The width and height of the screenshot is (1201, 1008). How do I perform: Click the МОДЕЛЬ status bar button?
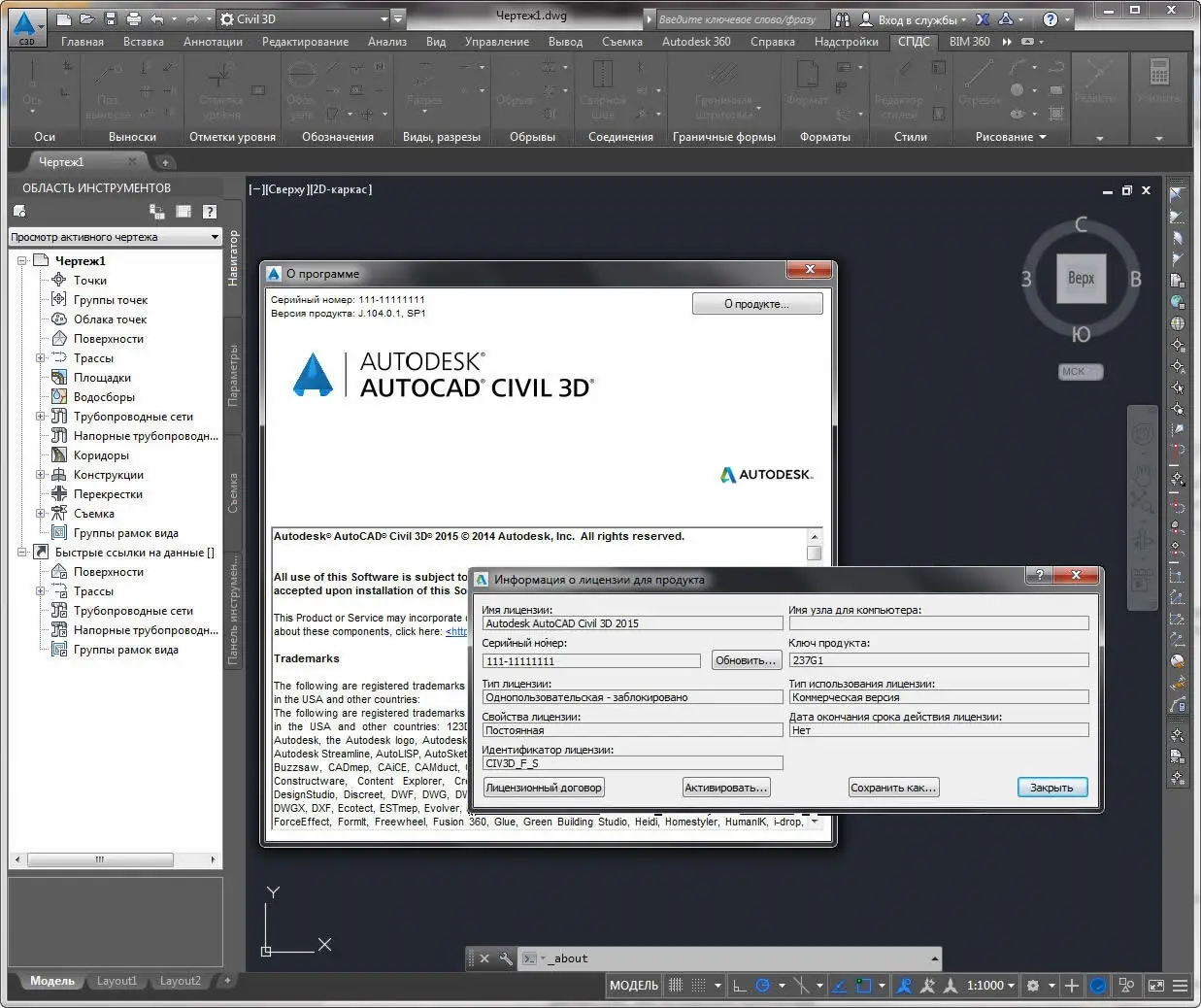pyautogui.click(x=633, y=986)
